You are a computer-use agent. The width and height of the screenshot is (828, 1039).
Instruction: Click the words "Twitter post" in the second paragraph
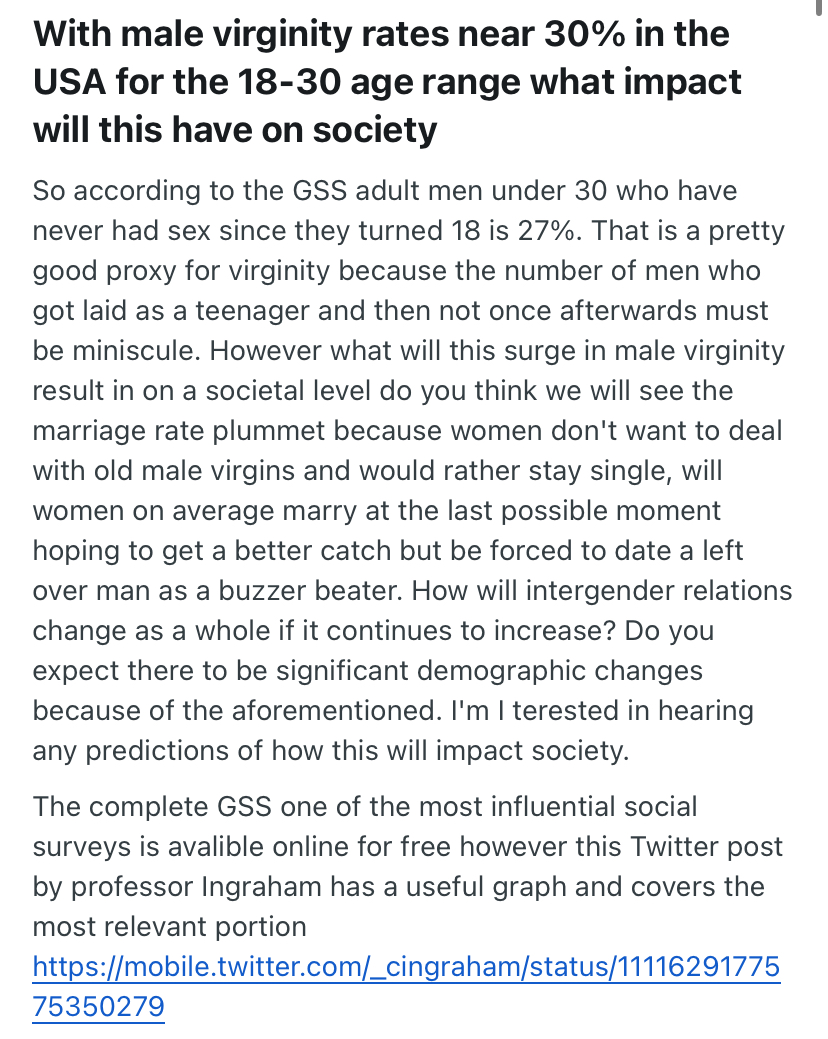coord(707,847)
